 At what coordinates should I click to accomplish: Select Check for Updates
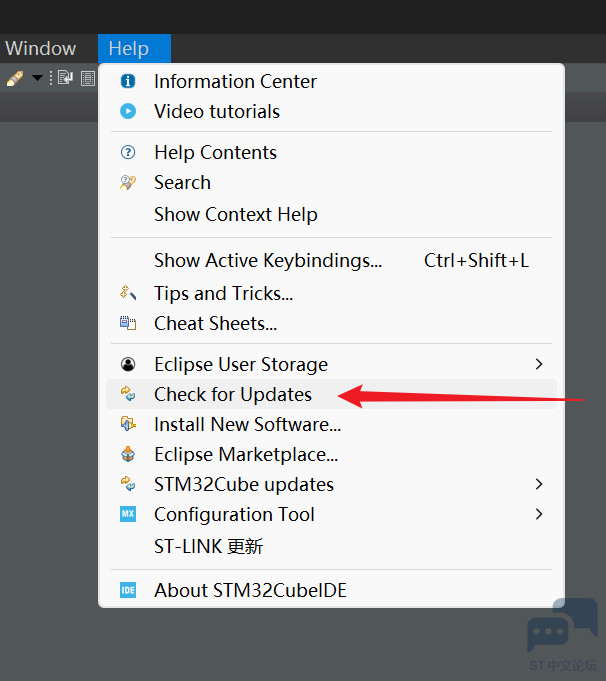coord(331,394)
